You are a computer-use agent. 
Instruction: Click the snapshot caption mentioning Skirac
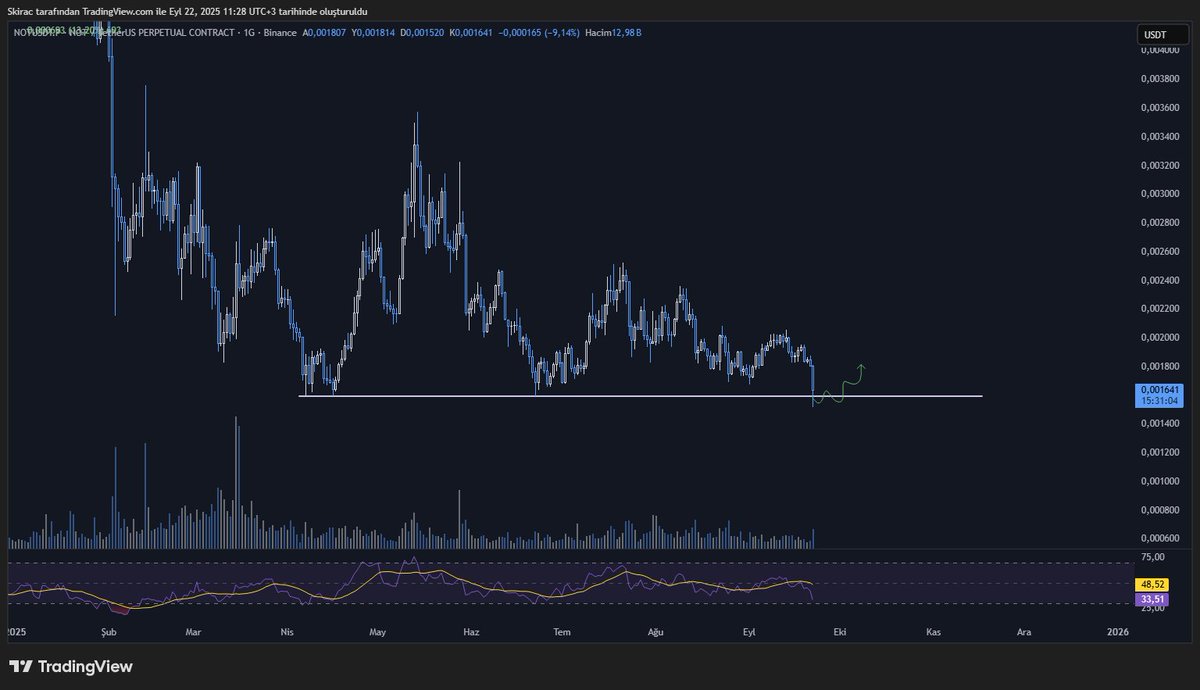187,12
